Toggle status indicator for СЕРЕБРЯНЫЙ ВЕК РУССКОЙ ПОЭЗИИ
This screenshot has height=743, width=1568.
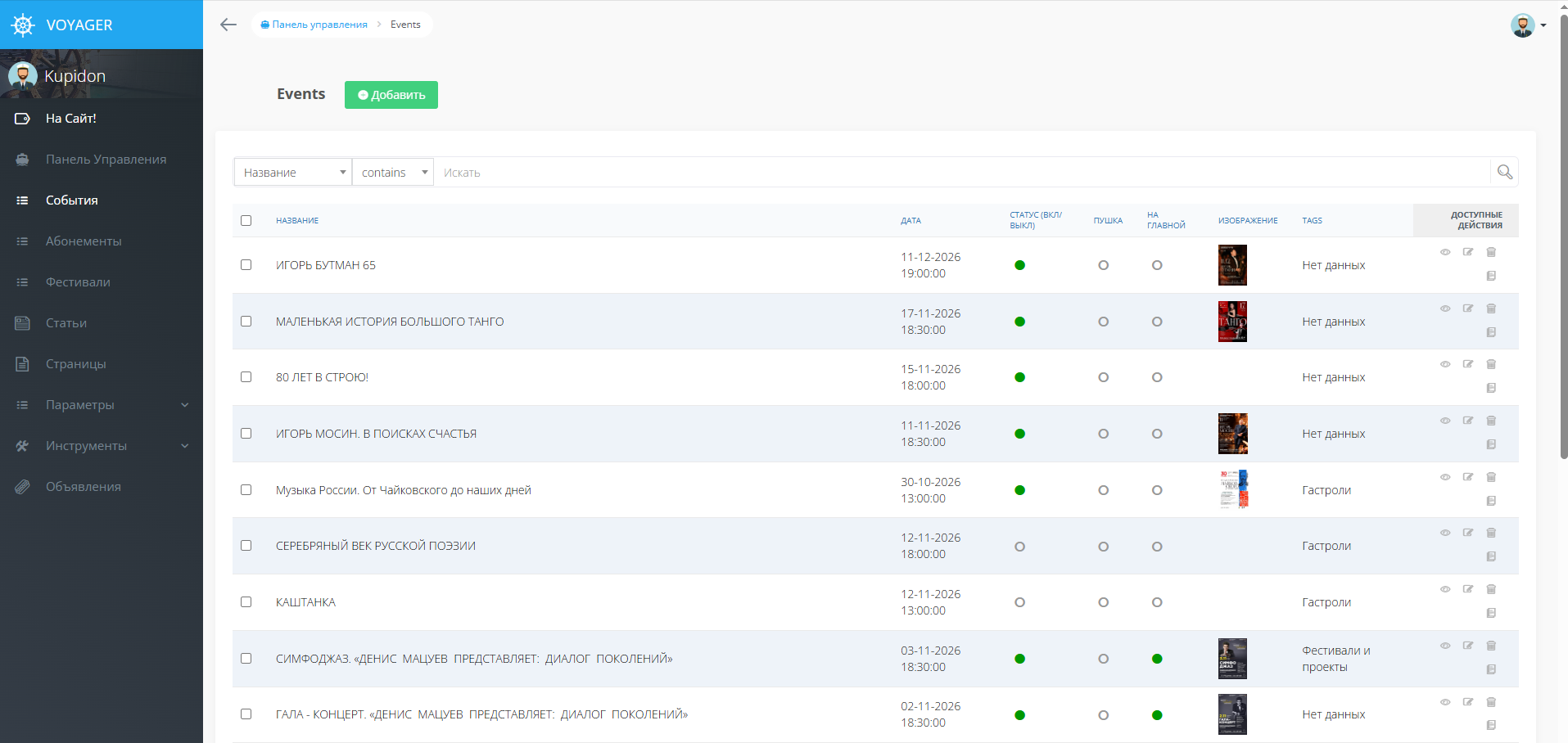click(x=1019, y=547)
